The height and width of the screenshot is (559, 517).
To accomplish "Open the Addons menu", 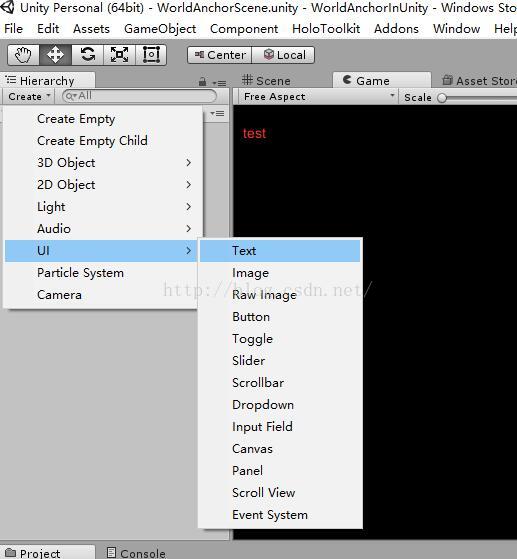I will click(396, 29).
